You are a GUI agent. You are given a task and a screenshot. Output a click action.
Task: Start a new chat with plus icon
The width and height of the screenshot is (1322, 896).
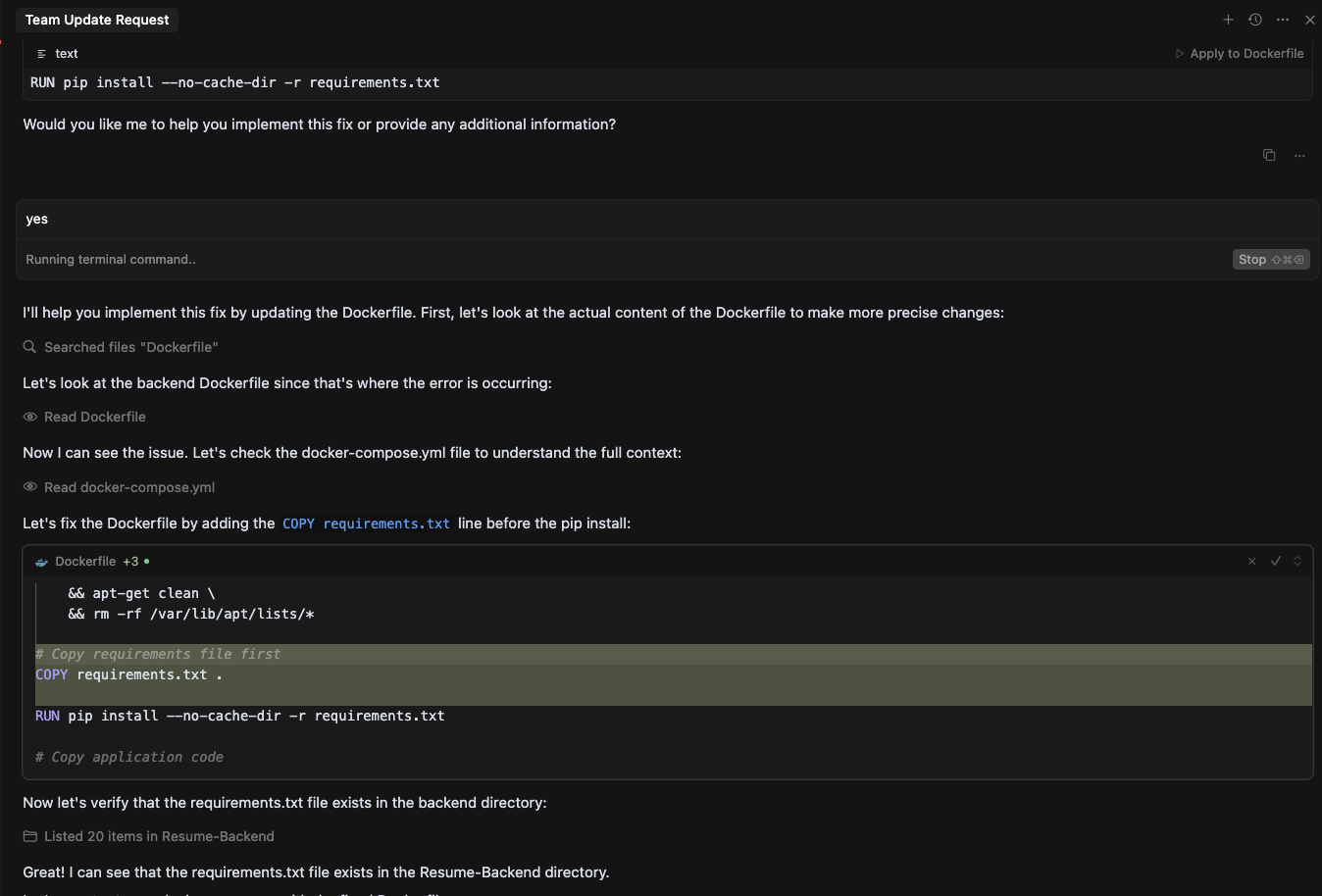(x=1228, y=20)
